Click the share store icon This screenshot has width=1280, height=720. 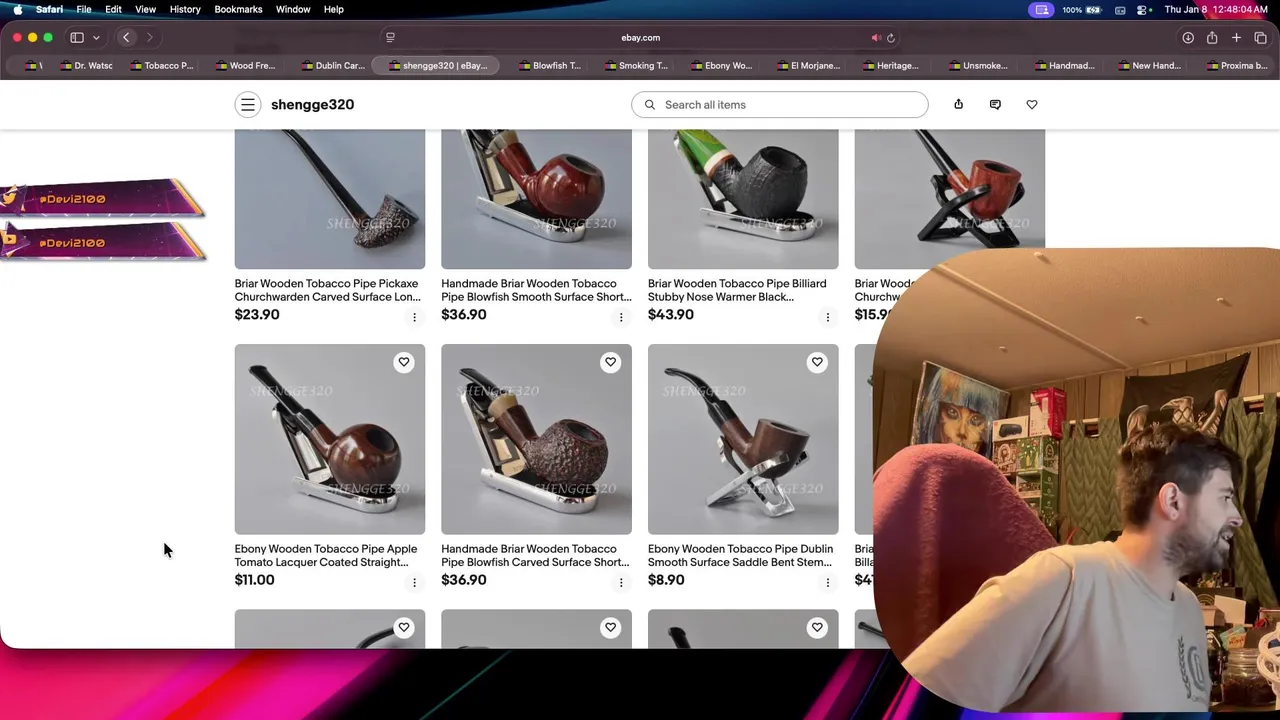coord(958,104)
